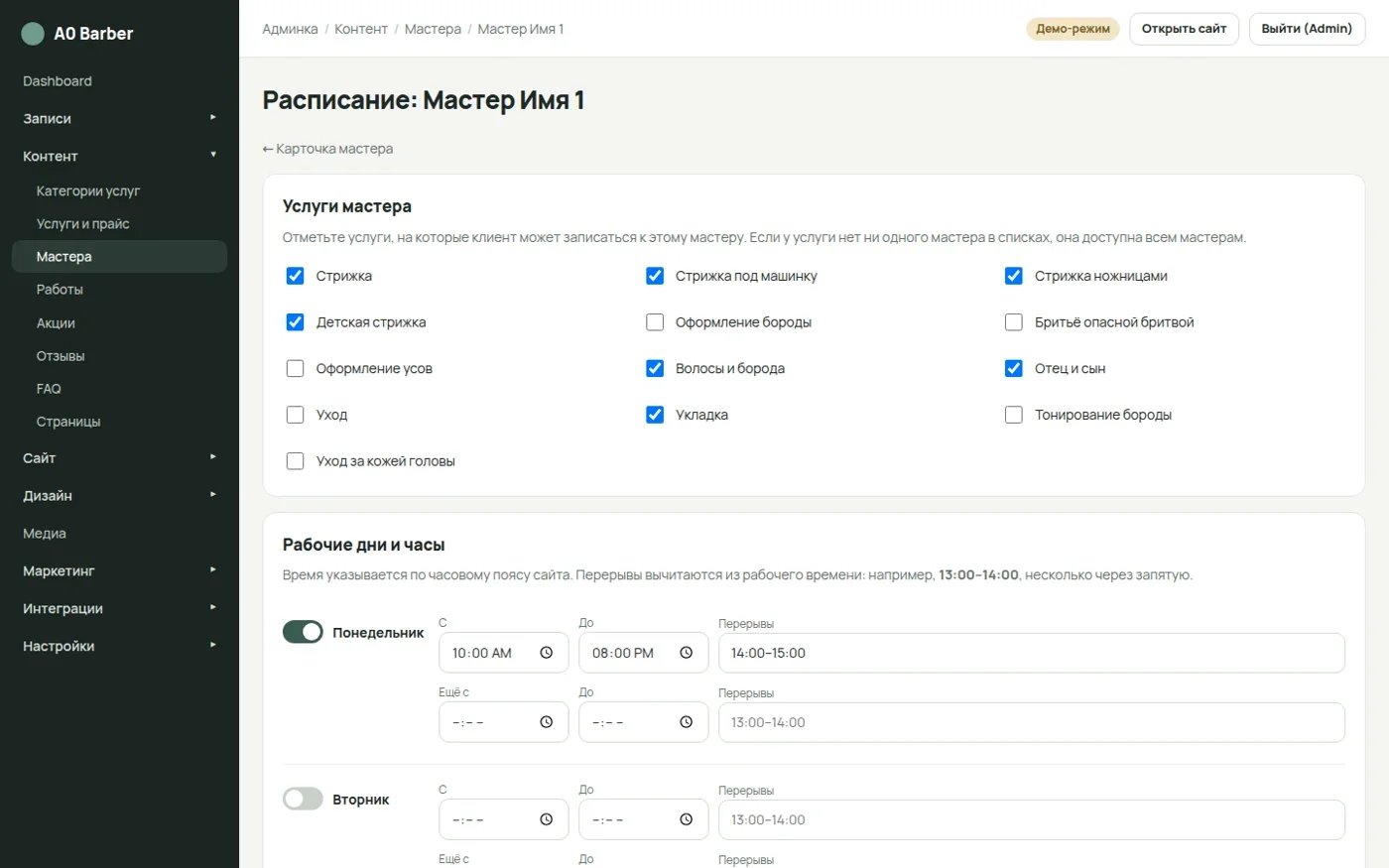Uncheck the Стрижка service checkbox
Image resolution: width=1389 pixels, height=868 pixels.
[295, 276]
